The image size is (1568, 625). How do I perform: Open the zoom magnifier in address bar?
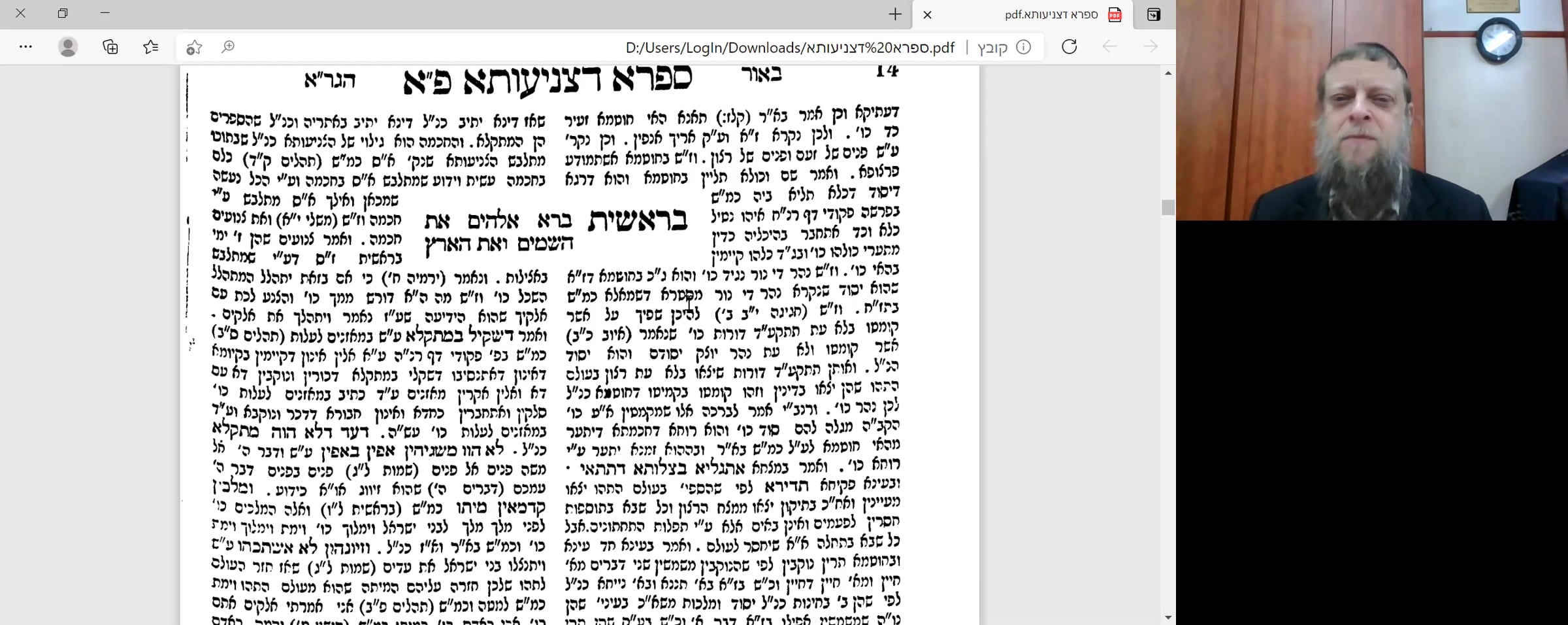(x=228, y=47)
